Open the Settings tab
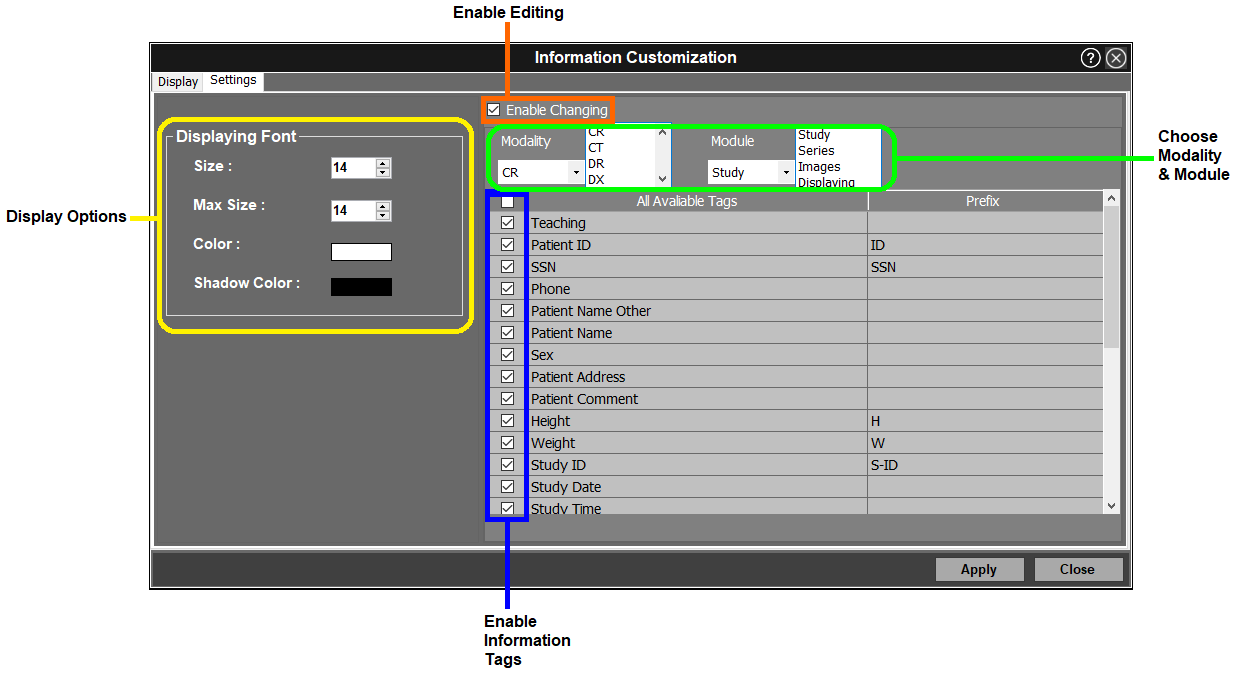 point(233,81)
